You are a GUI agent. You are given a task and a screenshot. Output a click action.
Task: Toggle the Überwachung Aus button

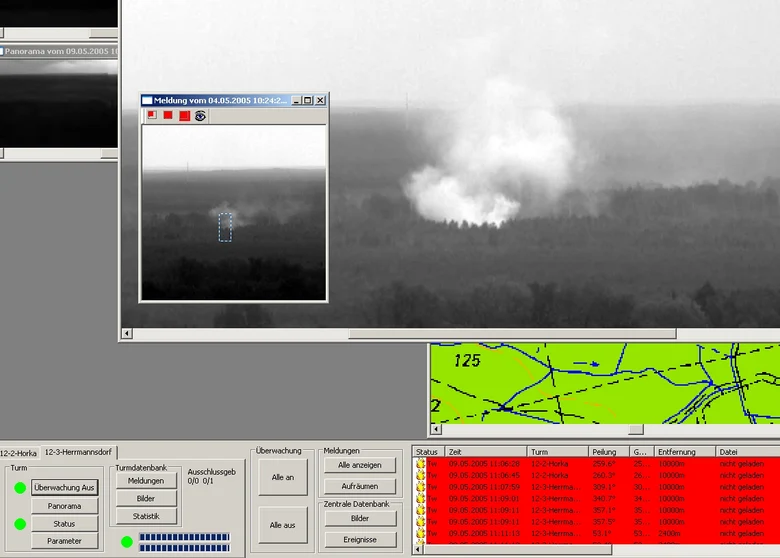[x=64, y=487]
